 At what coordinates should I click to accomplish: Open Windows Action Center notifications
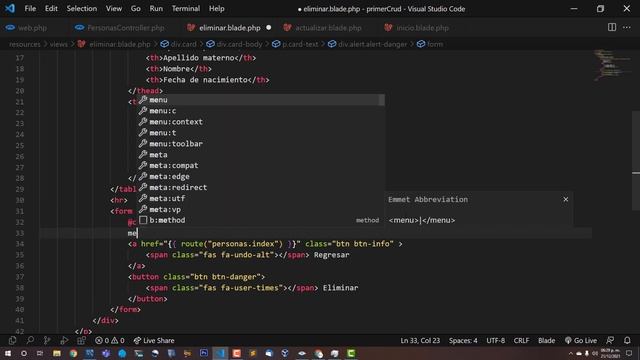coord(629,353)
